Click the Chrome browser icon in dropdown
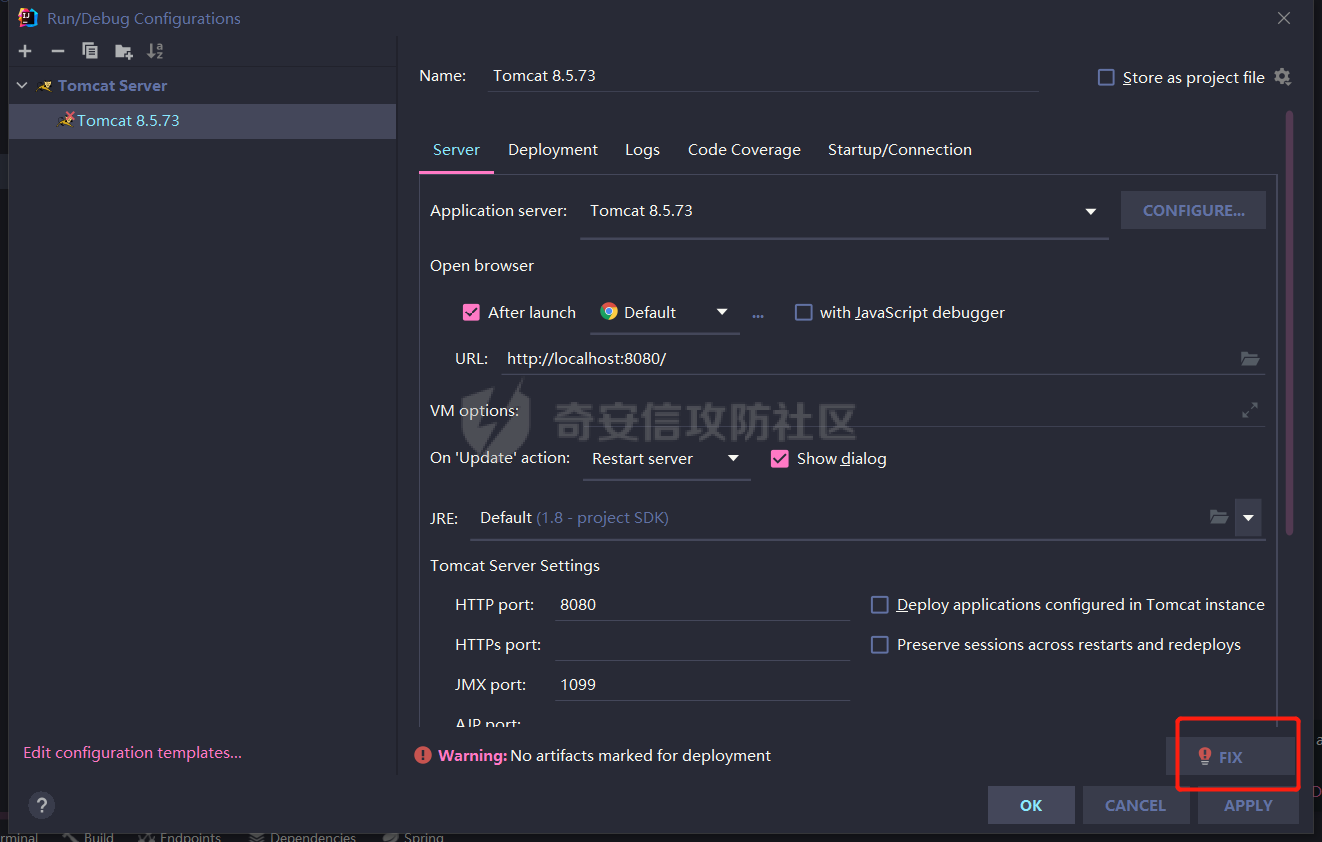 (609, 312)
